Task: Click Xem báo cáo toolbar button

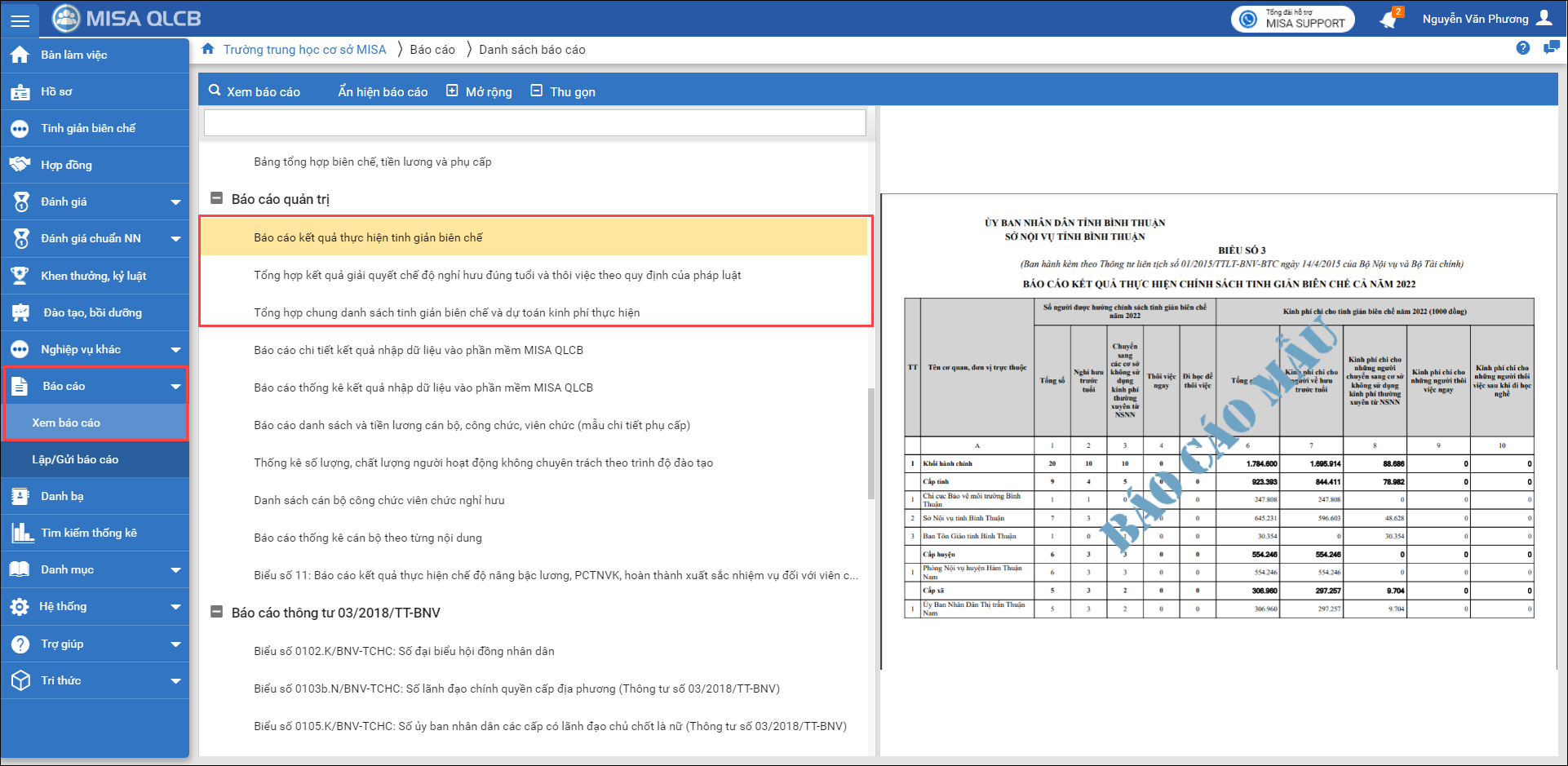Action: 255,91
